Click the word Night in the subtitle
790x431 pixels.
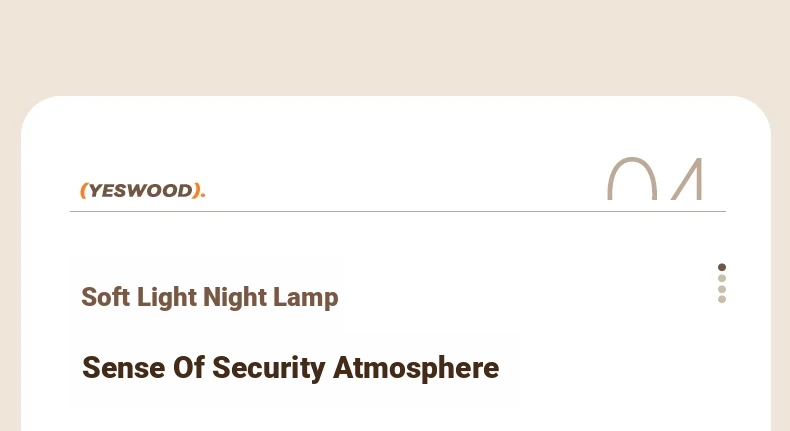(234, 297)
